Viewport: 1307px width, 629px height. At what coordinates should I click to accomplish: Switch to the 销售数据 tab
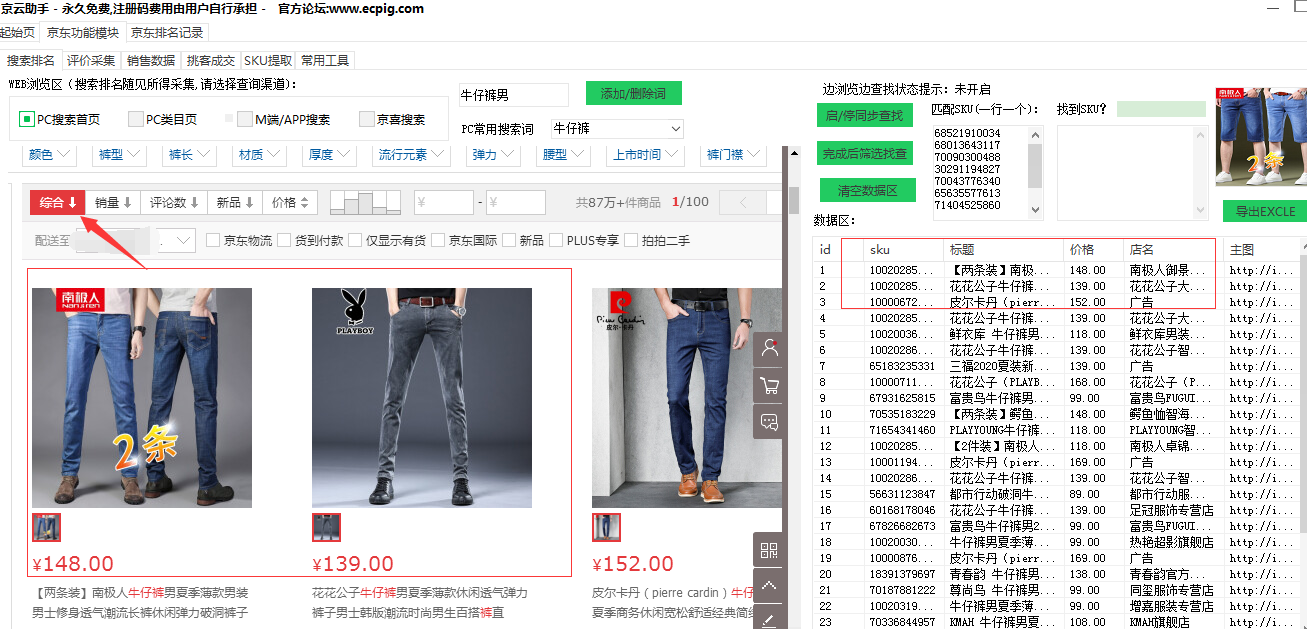(x=151, y=60)
